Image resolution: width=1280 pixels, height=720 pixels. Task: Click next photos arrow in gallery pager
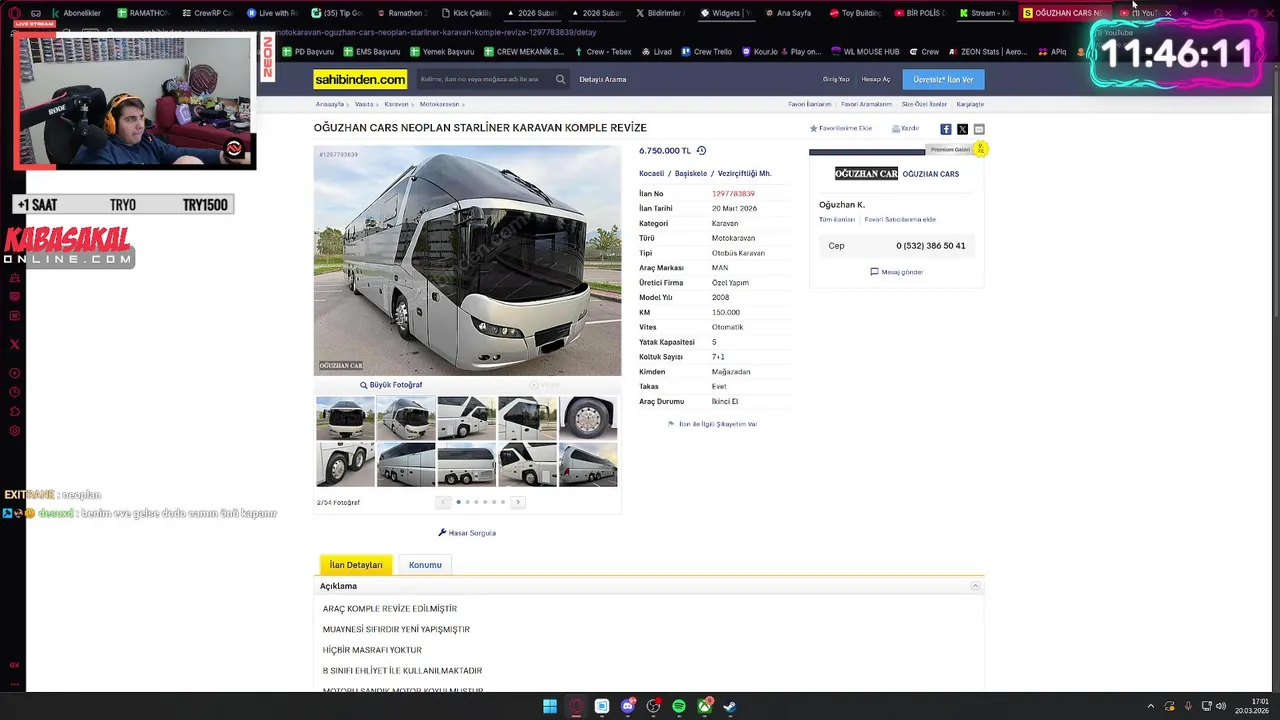click(x=517, y=502)
